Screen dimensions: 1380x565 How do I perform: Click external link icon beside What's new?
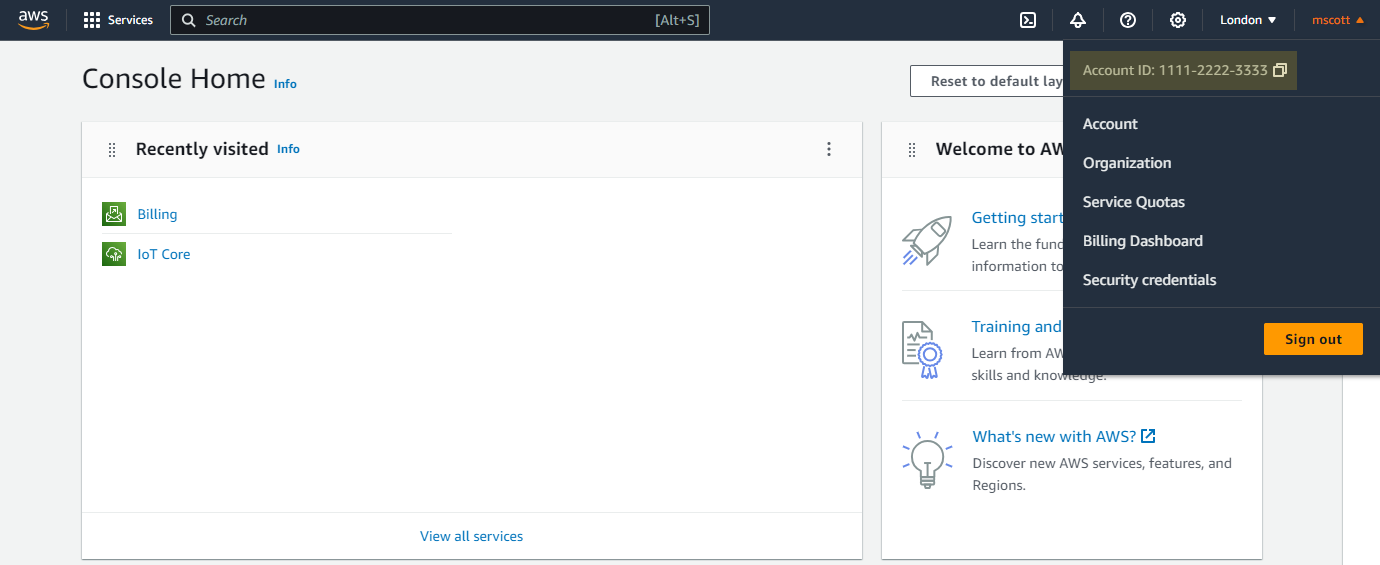(1149, 436)
